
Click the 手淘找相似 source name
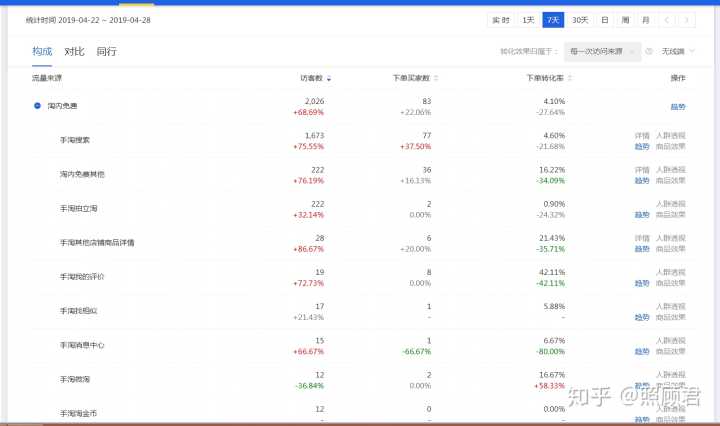(x=79, y=311)
